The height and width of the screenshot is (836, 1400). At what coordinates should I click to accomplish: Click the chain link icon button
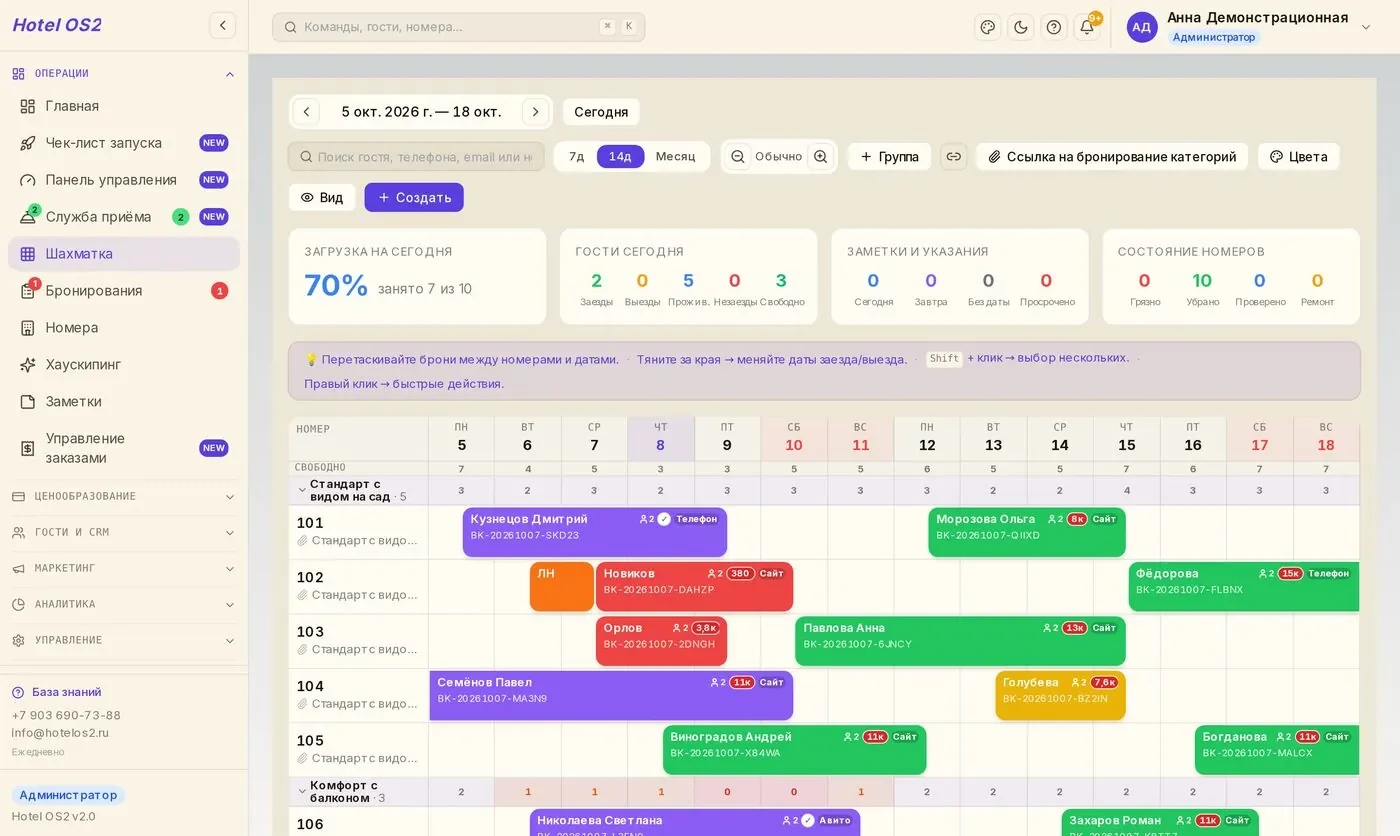point(954,157)
